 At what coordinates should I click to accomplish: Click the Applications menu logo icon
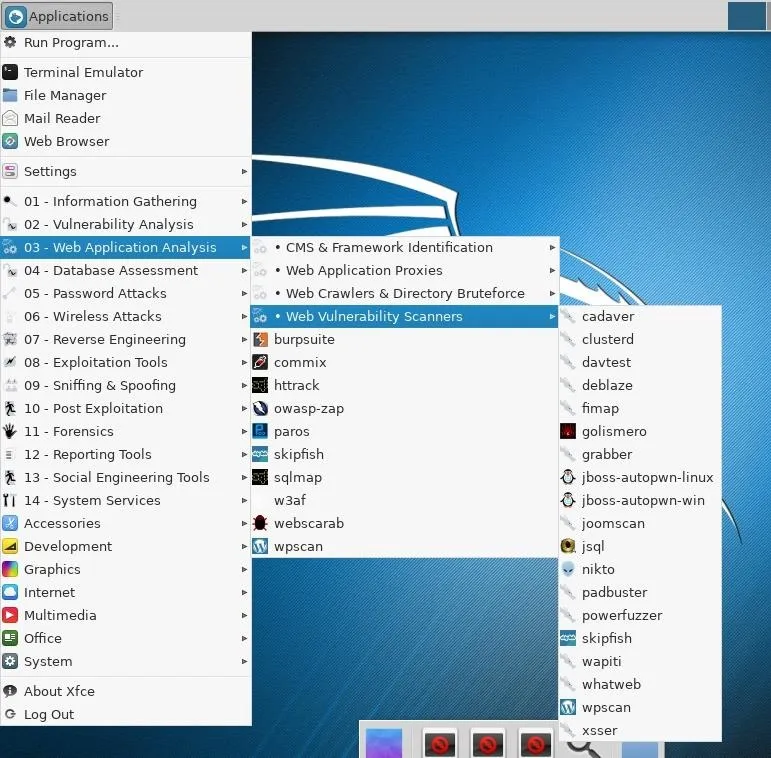point(15,16)
